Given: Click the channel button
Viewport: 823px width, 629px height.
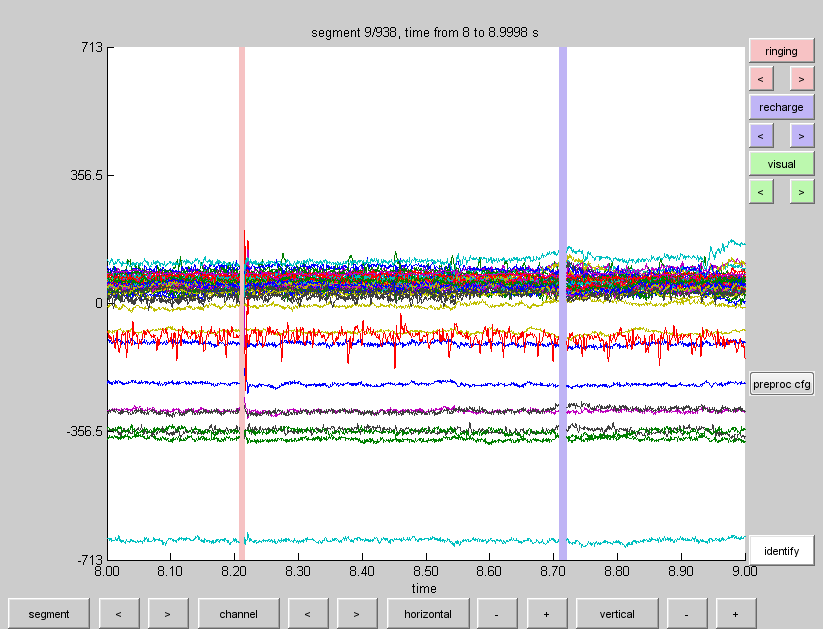Looking at the screenshot, I should (x=238, y=614).
